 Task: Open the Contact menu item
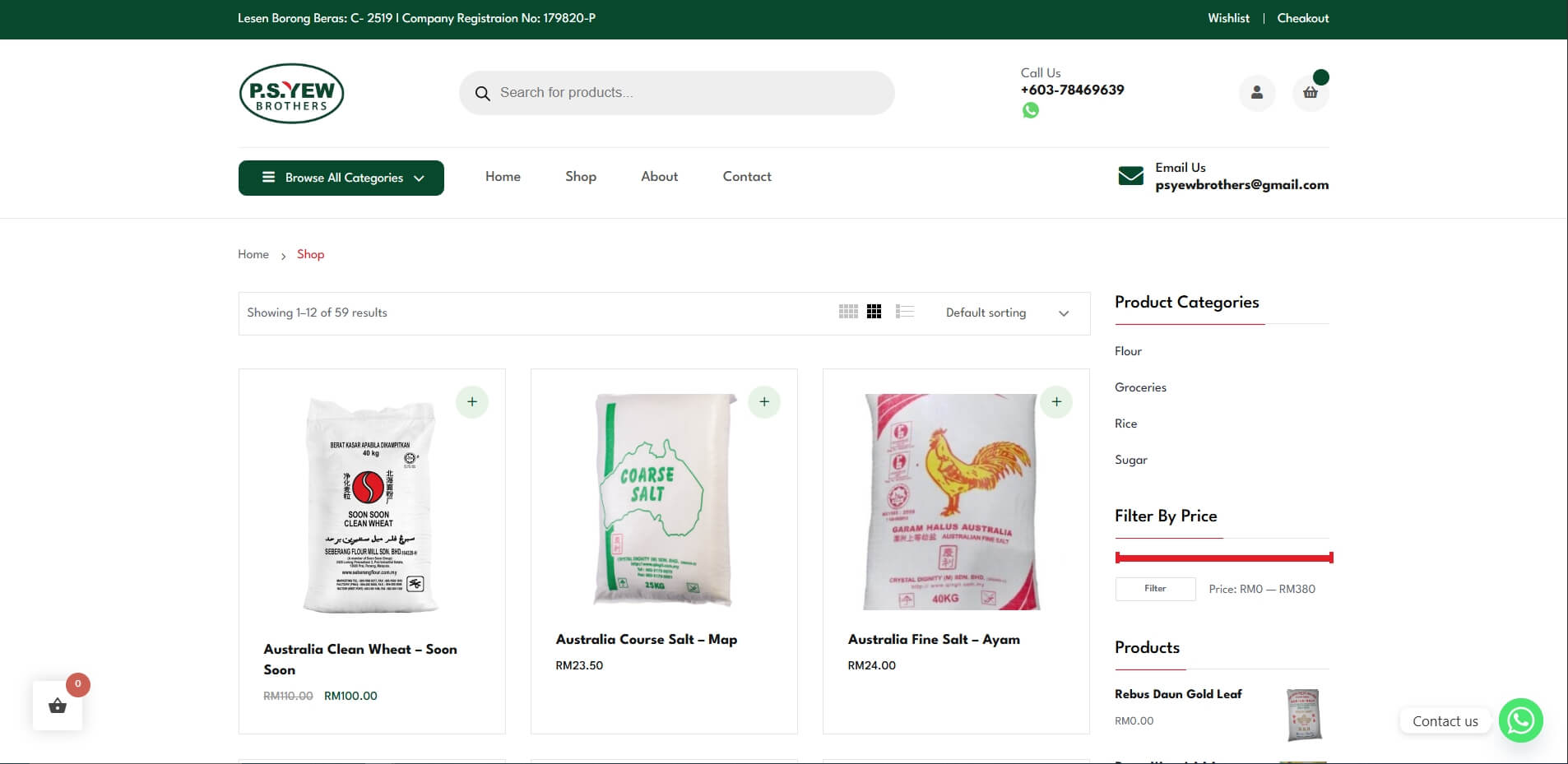746,177
